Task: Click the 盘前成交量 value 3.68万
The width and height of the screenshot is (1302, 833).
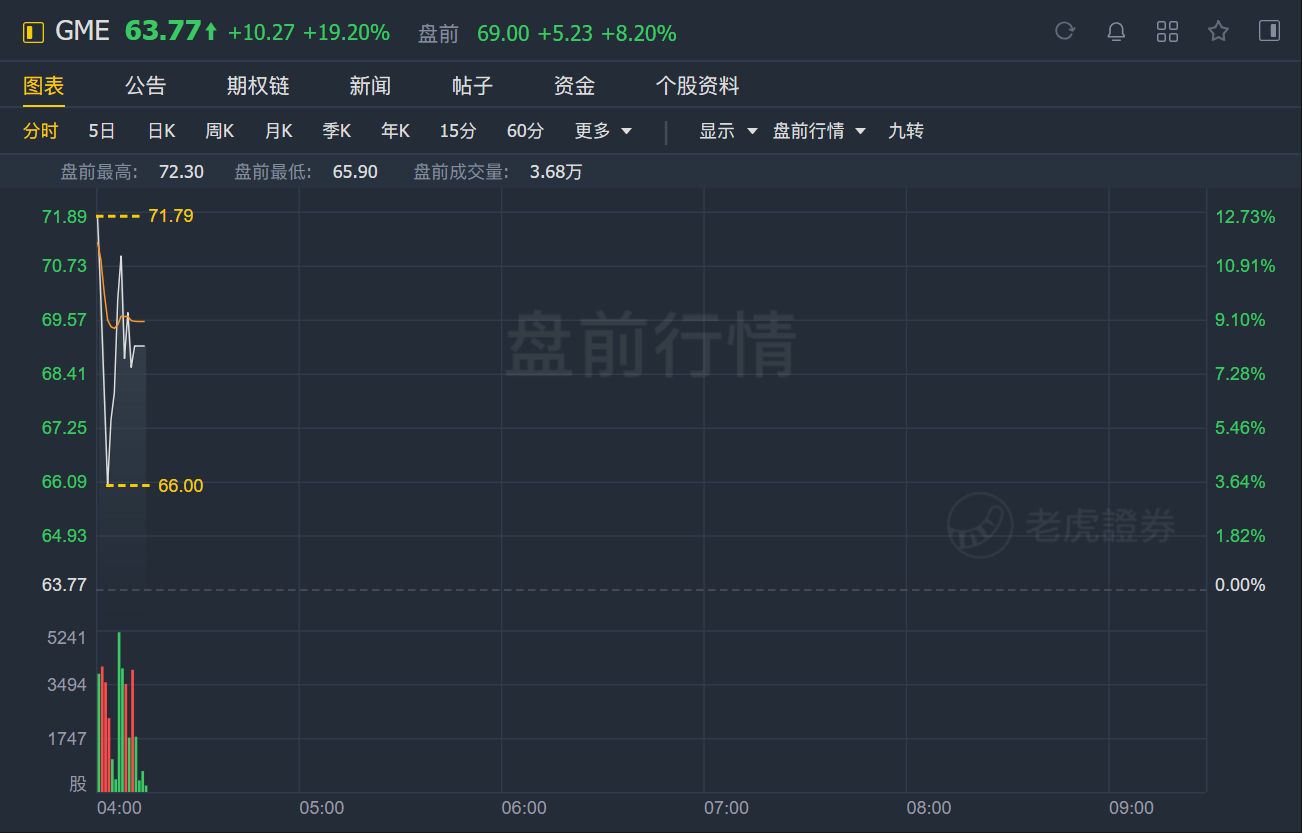Action: 556,172
